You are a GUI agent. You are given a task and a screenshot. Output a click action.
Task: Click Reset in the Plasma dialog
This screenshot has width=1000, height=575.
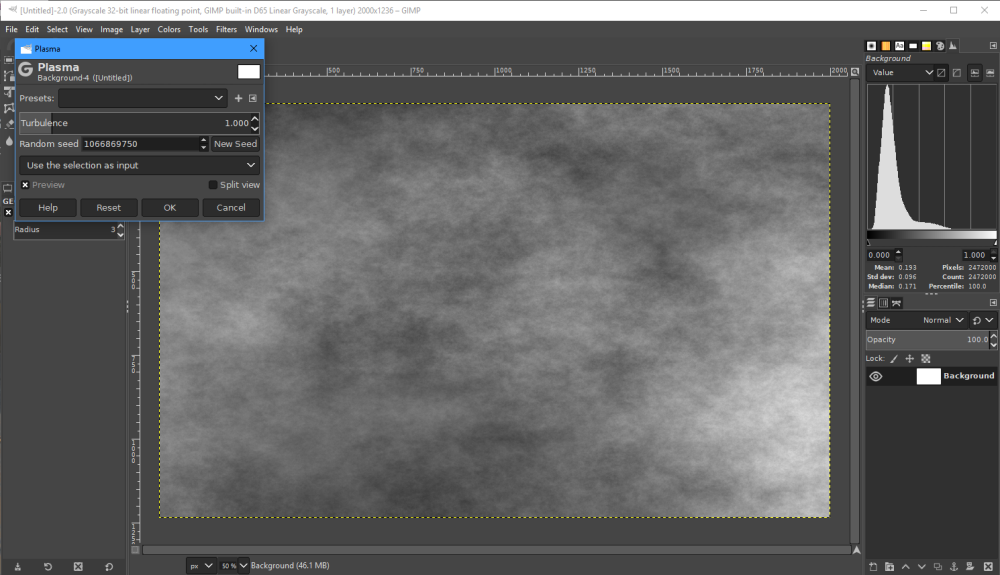pyautogui.click(x=108, y=208)
